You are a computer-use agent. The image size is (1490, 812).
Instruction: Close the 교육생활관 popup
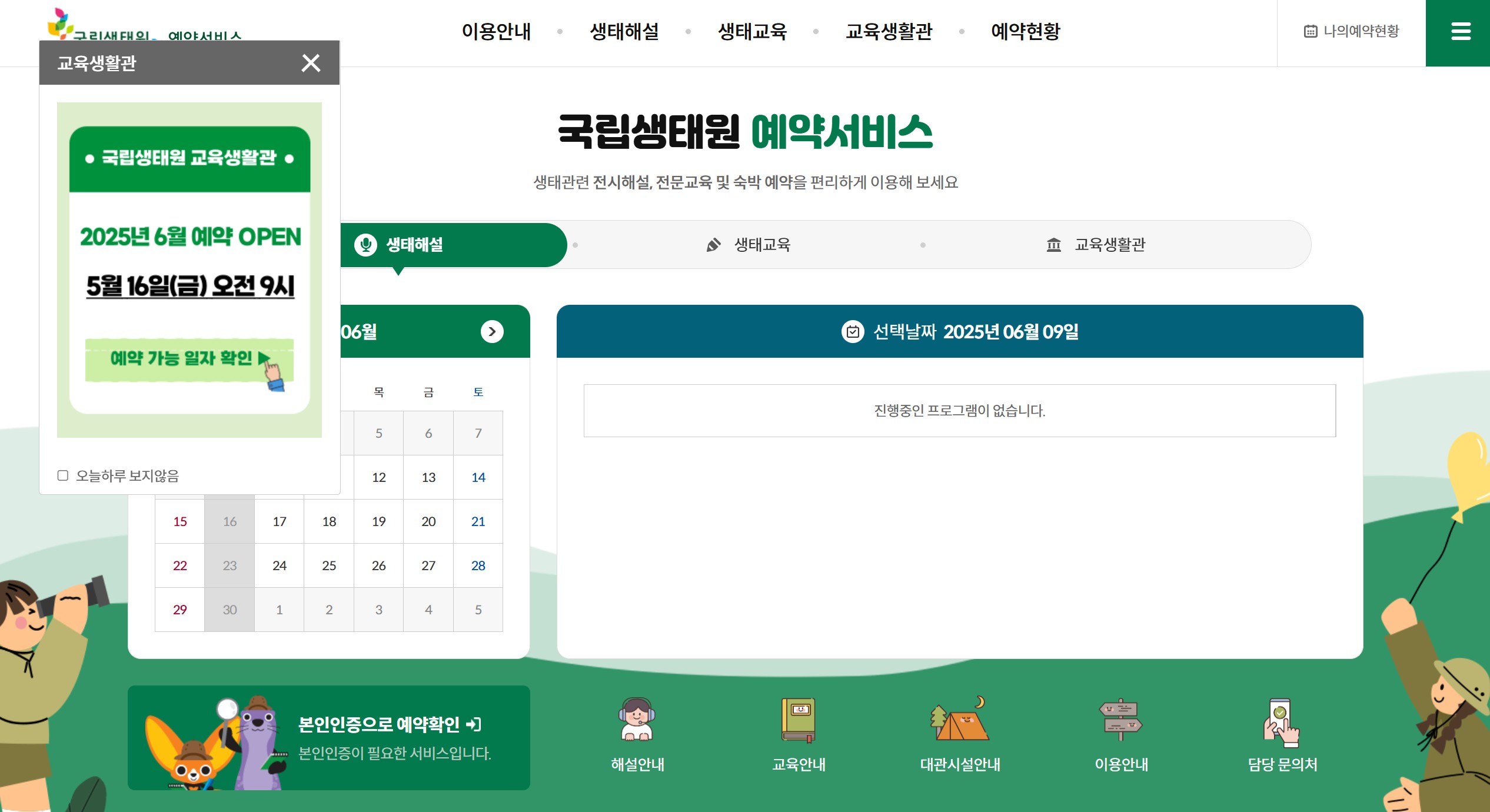click(x=311, y=63)
